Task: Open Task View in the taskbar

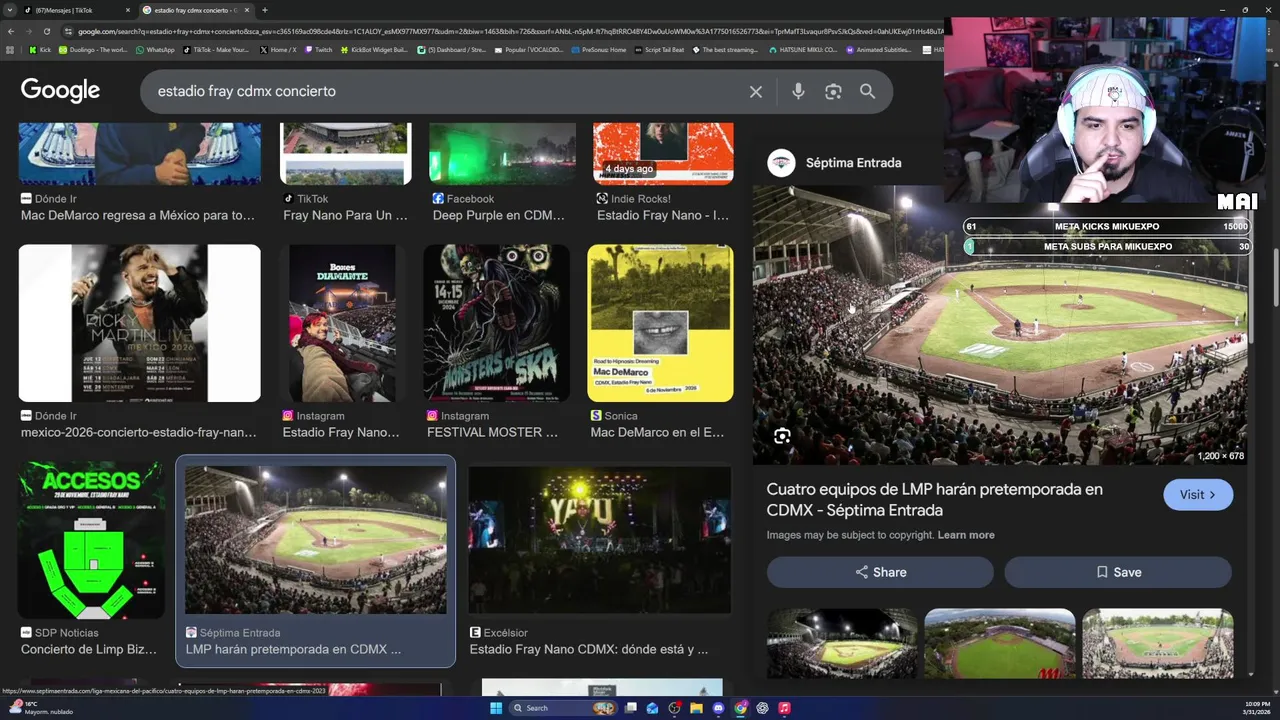Action: (631, 708)
